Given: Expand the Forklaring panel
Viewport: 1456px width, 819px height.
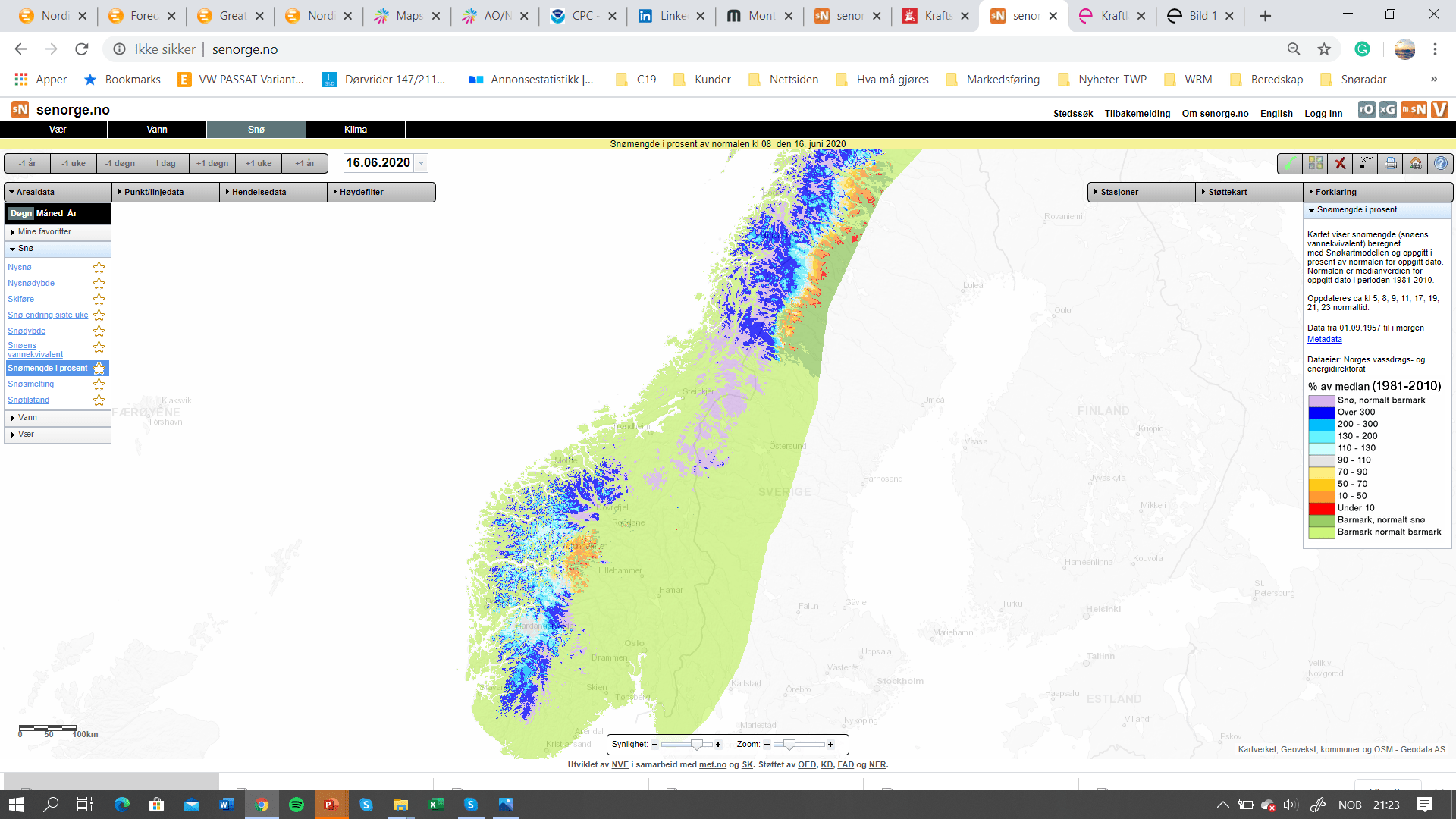Looking at the screenshot, I should point(1378,192).
